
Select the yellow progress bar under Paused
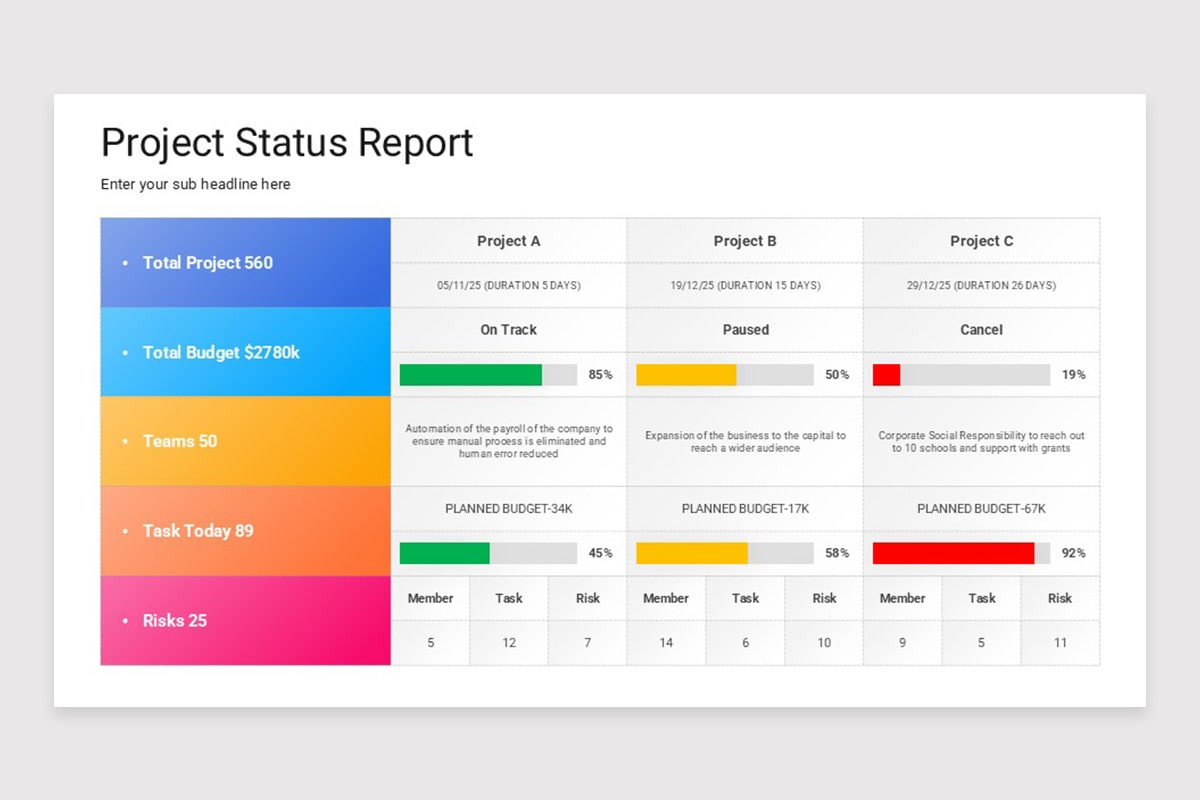tap(685, 375)
